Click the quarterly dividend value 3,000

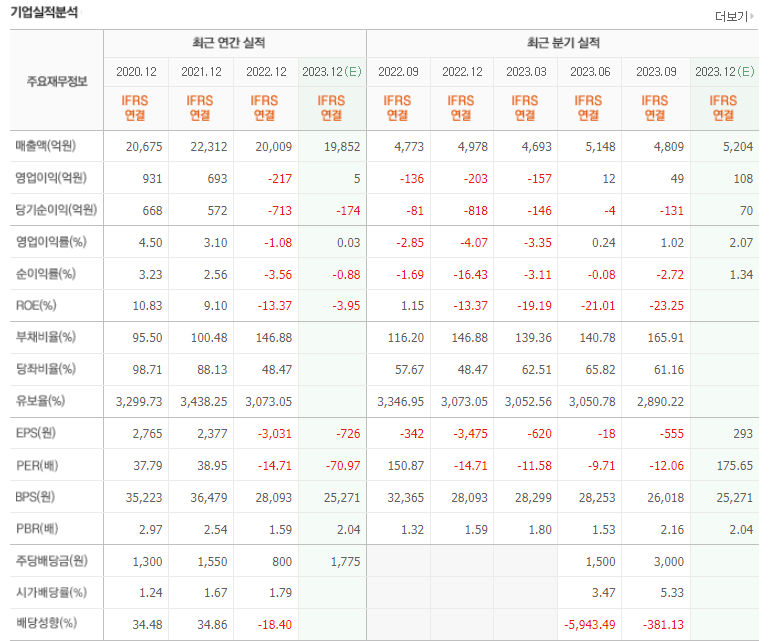[669, 562]
